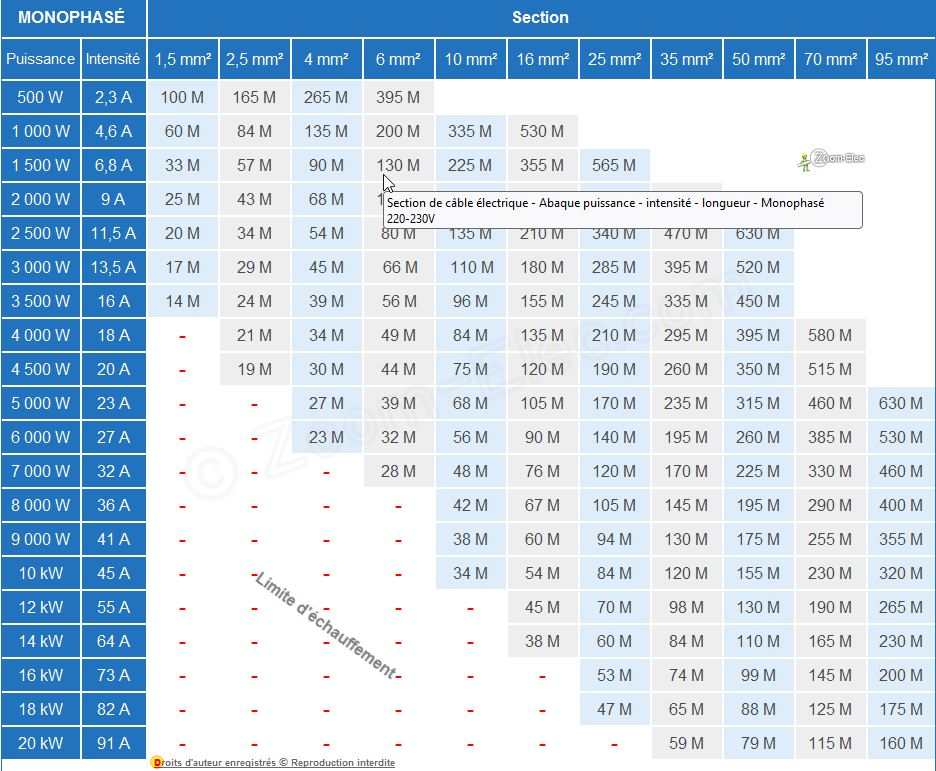936x771 pixels.
Task: Select the 580 M length cell
Action: point(830,335)
